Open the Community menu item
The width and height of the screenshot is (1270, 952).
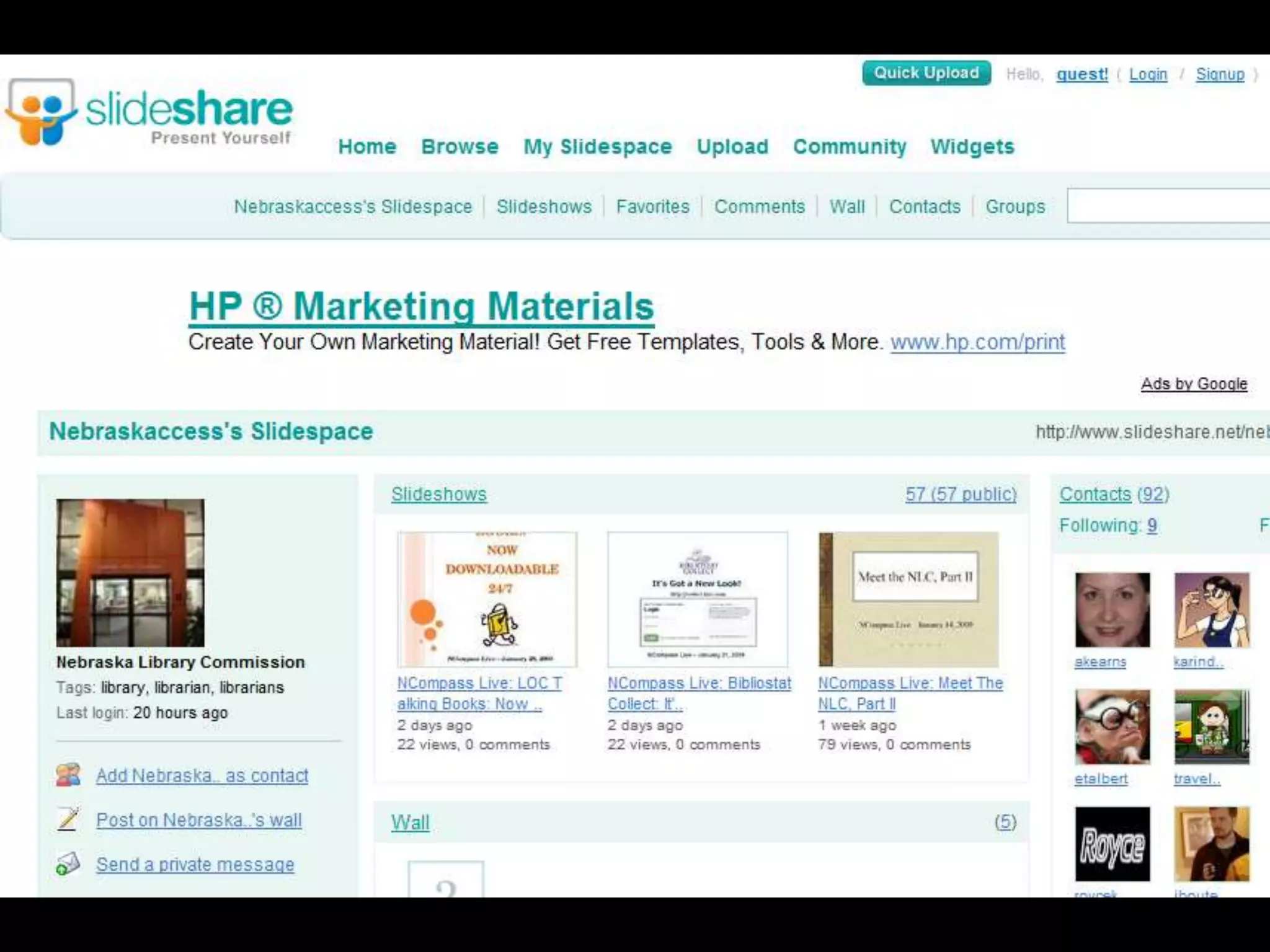tap(849, 146)
